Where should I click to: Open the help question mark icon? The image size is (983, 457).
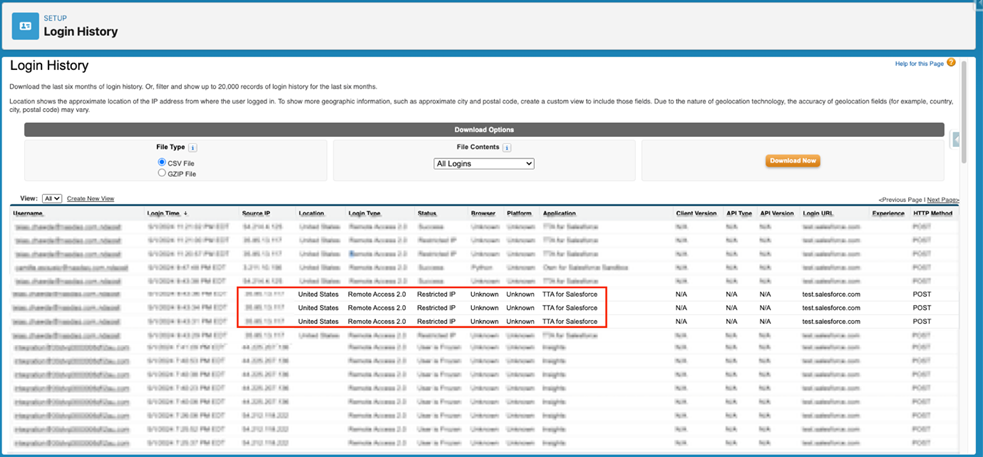pyautogui.click(x=951, y=63)
